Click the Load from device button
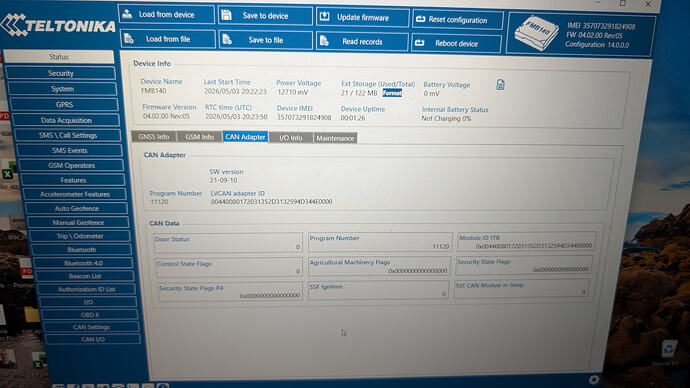This screenshot has width=690, height=388. 166,15
